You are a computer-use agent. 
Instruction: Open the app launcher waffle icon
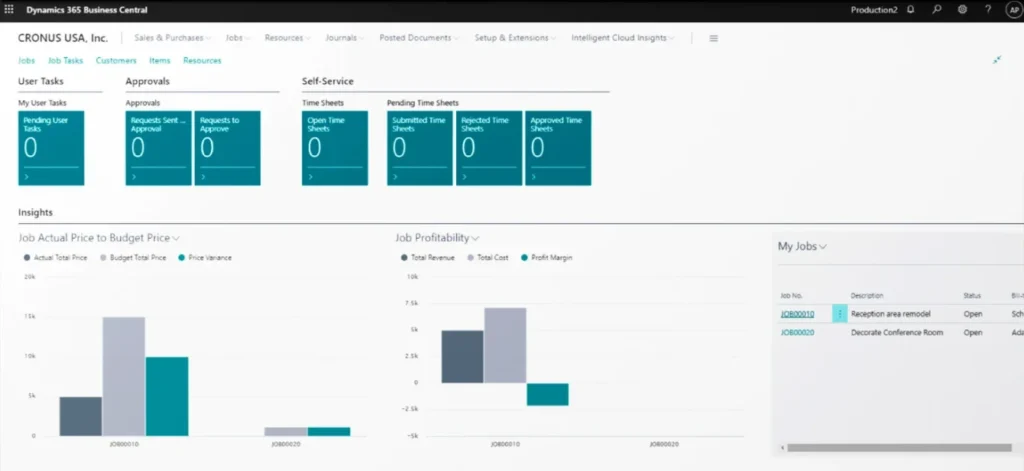point(9,10)
